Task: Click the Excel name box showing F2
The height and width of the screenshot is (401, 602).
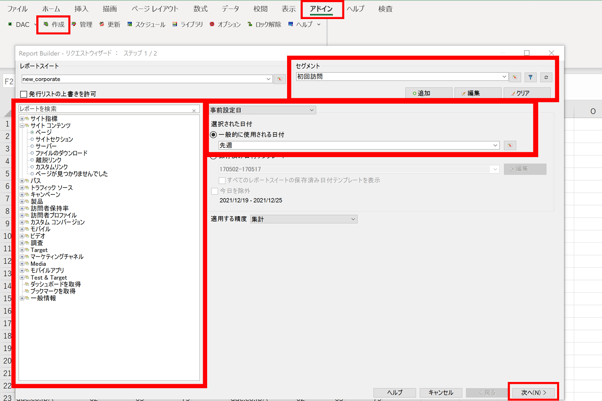Action: (9, 81)
